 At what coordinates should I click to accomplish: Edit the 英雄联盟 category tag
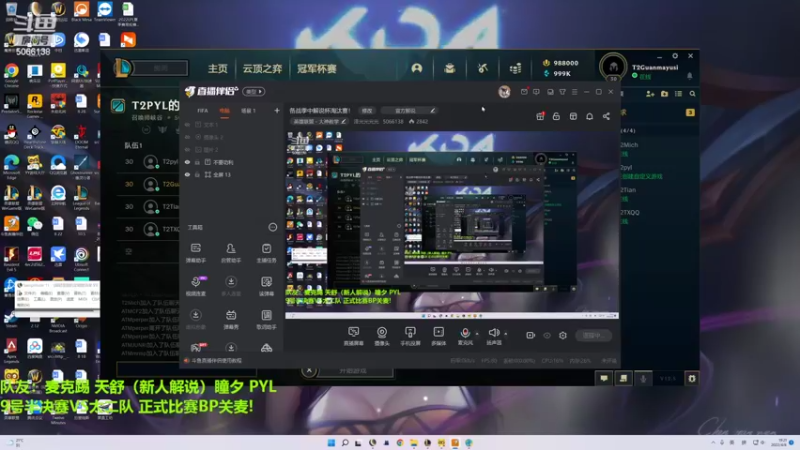point(319,121)
